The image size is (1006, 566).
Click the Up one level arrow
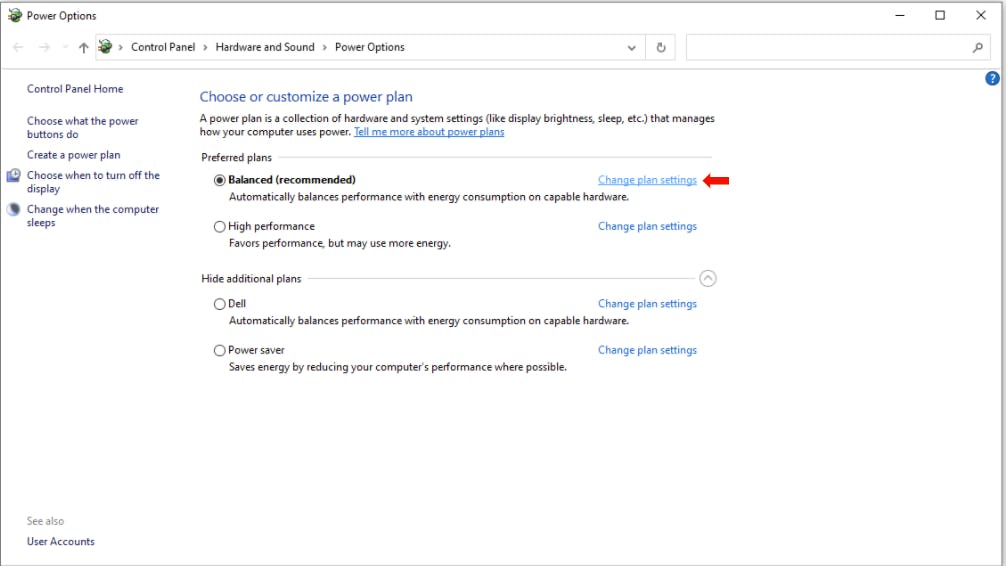(x=83, y=47)
